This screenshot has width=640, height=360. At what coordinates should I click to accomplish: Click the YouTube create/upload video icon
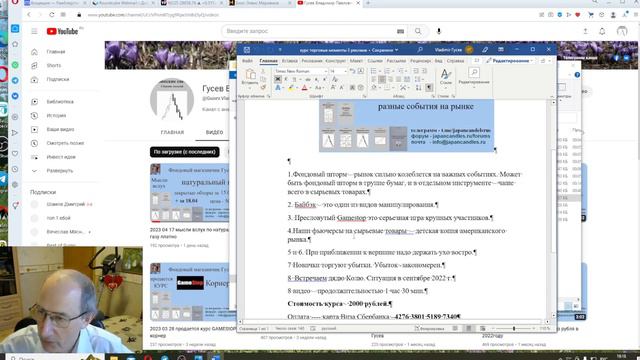pos(585,31)
